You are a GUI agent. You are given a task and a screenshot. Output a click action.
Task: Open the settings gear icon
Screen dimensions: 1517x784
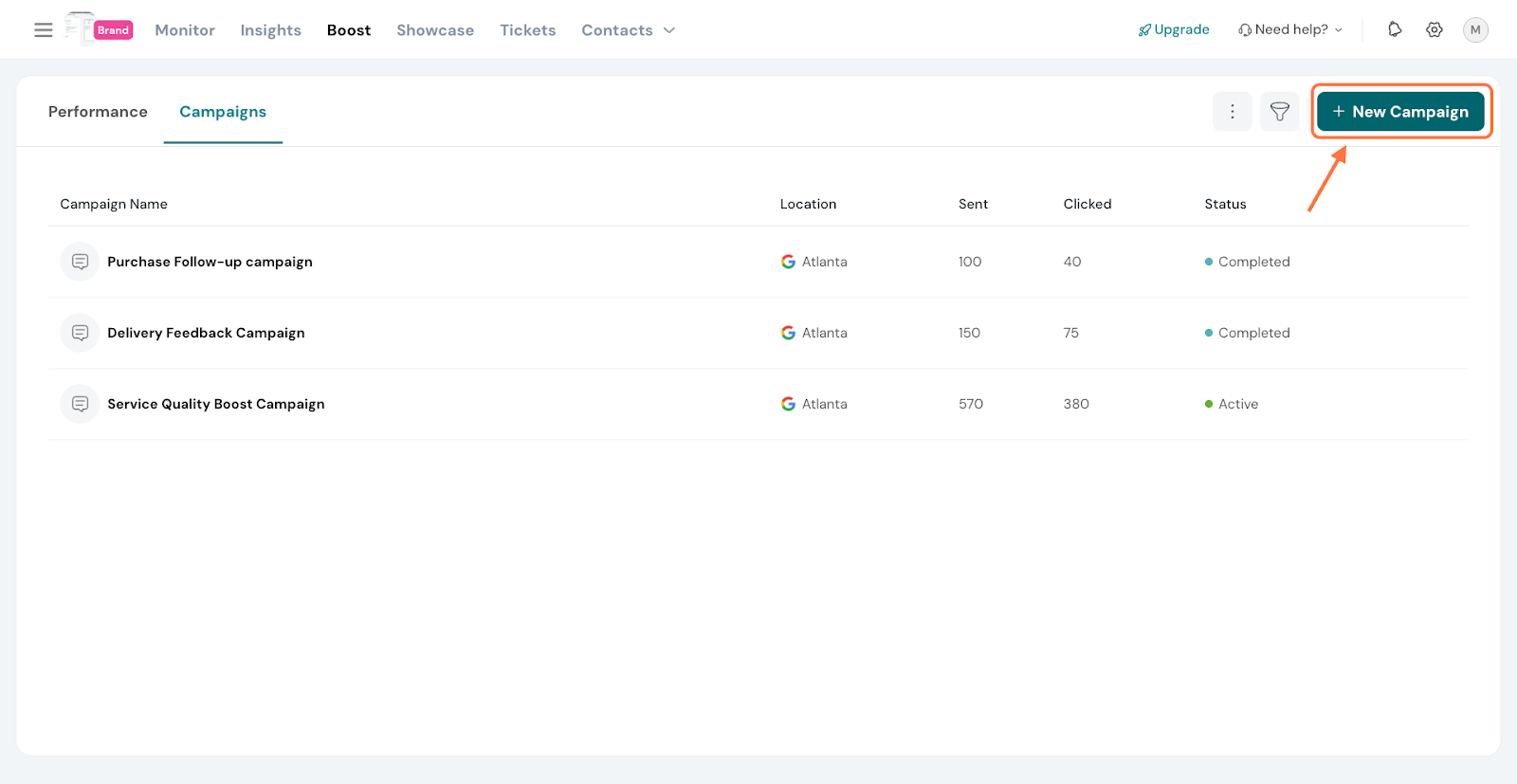click(1435, 29)
